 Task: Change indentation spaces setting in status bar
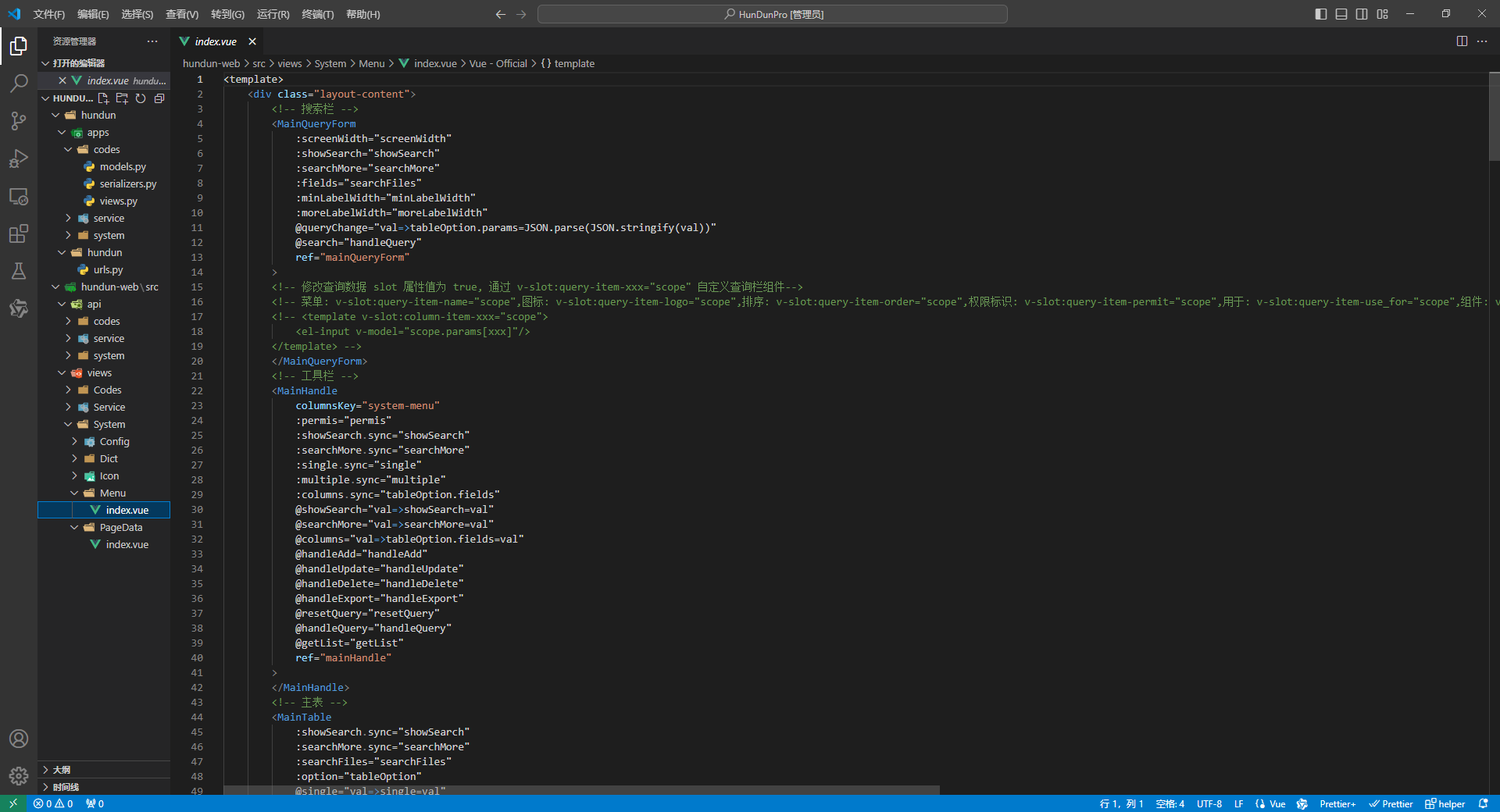coord(1170,803)
